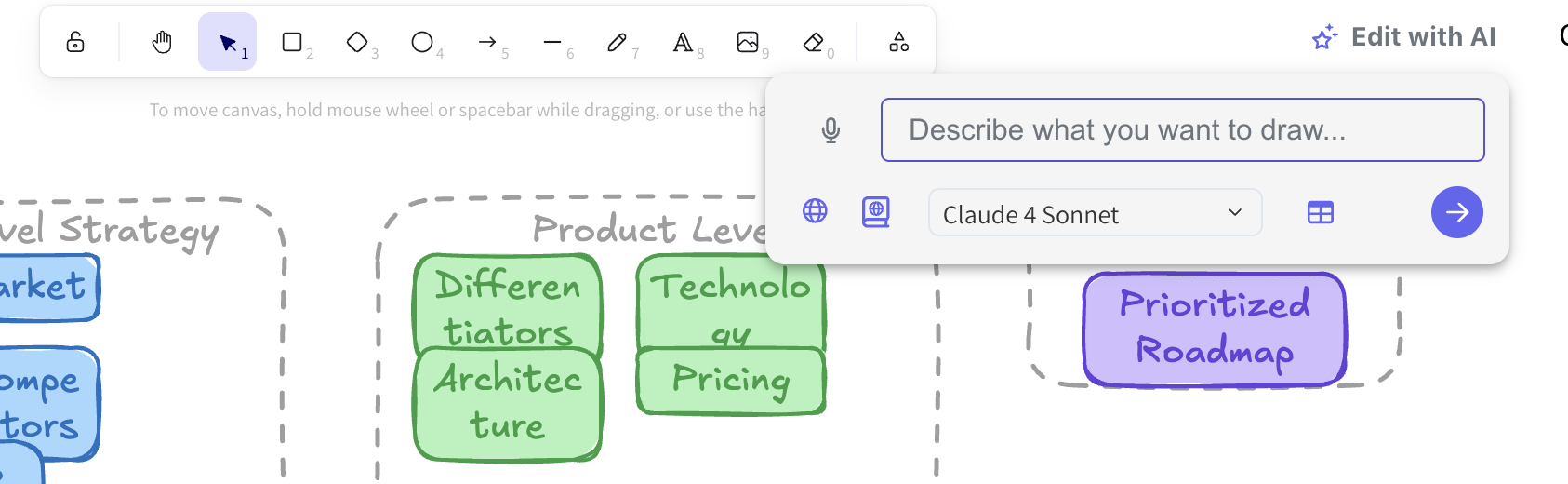This screenshot has width=1568, height=484.
Task: Open the more shapes tools menu
Action: (898, 42)
